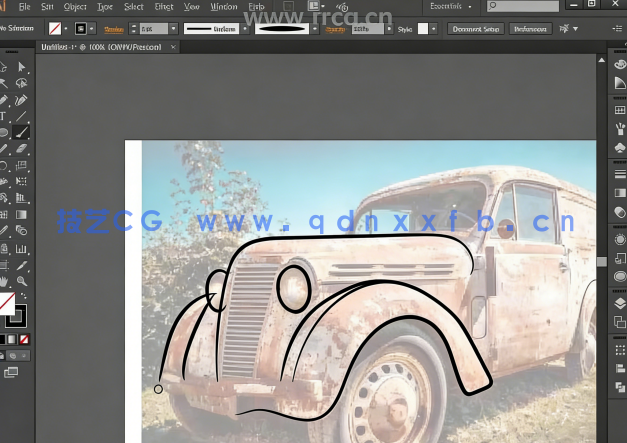Open the Graphic Styles panel

click(x=619, y=258)
